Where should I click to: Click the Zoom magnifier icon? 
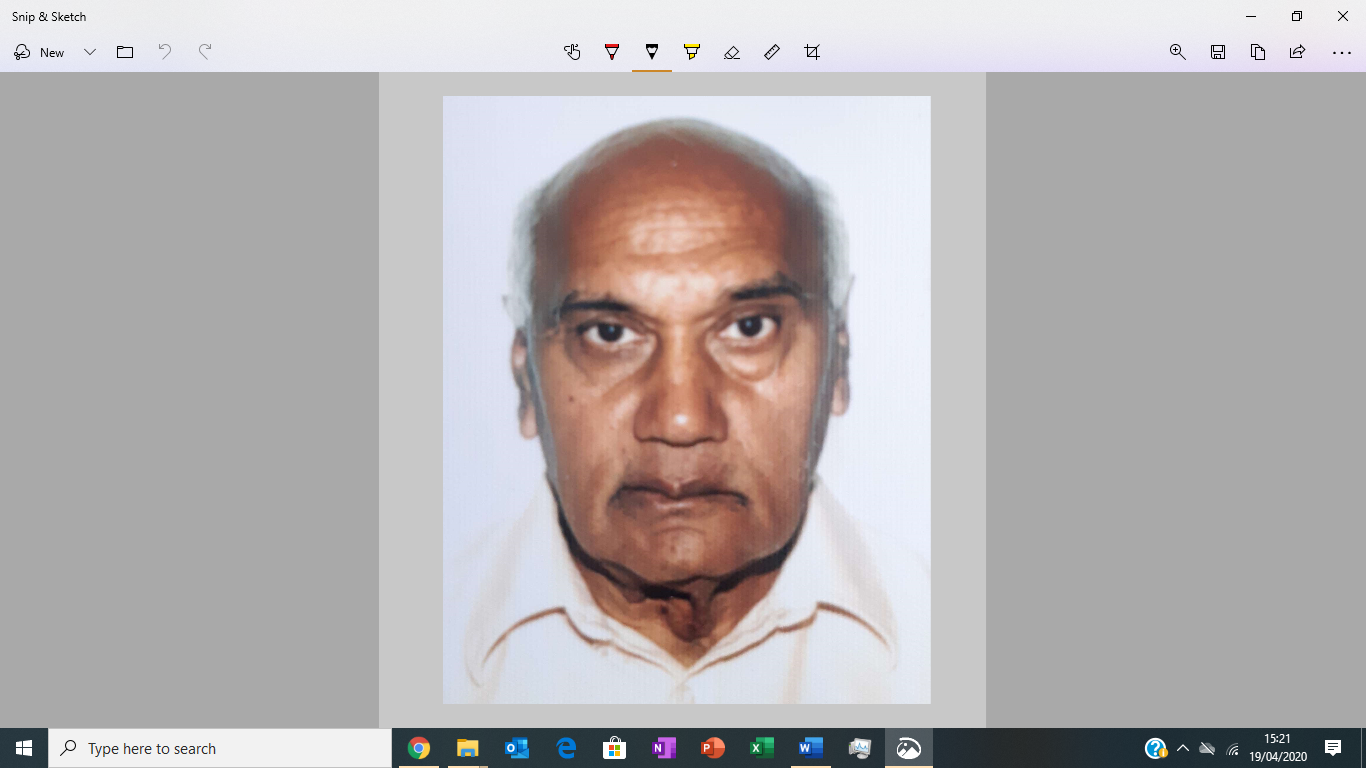pyautogui.click(x=1177, y=52)
